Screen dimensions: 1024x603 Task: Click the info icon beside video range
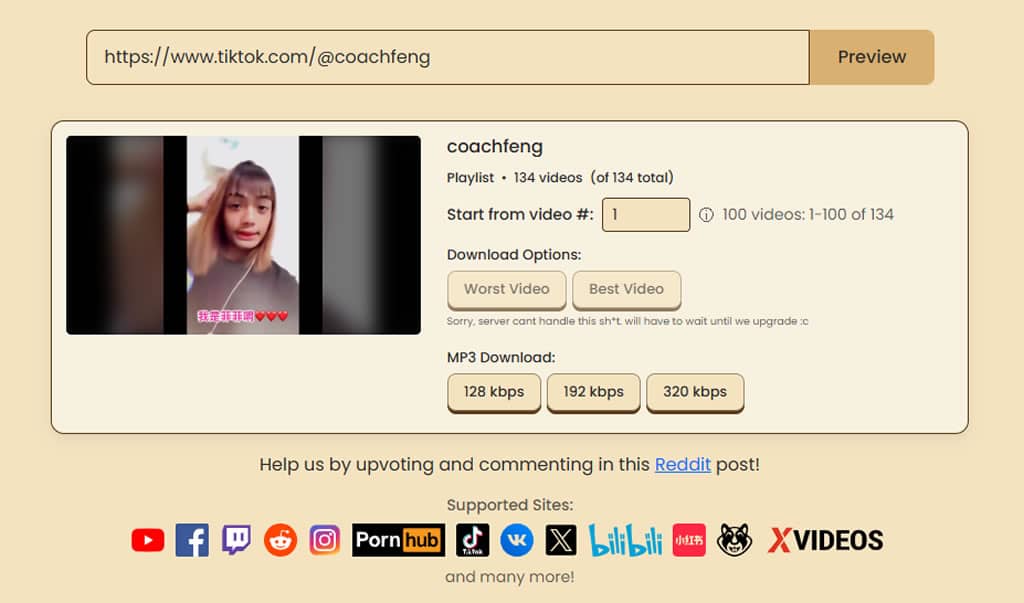point(706,215)
